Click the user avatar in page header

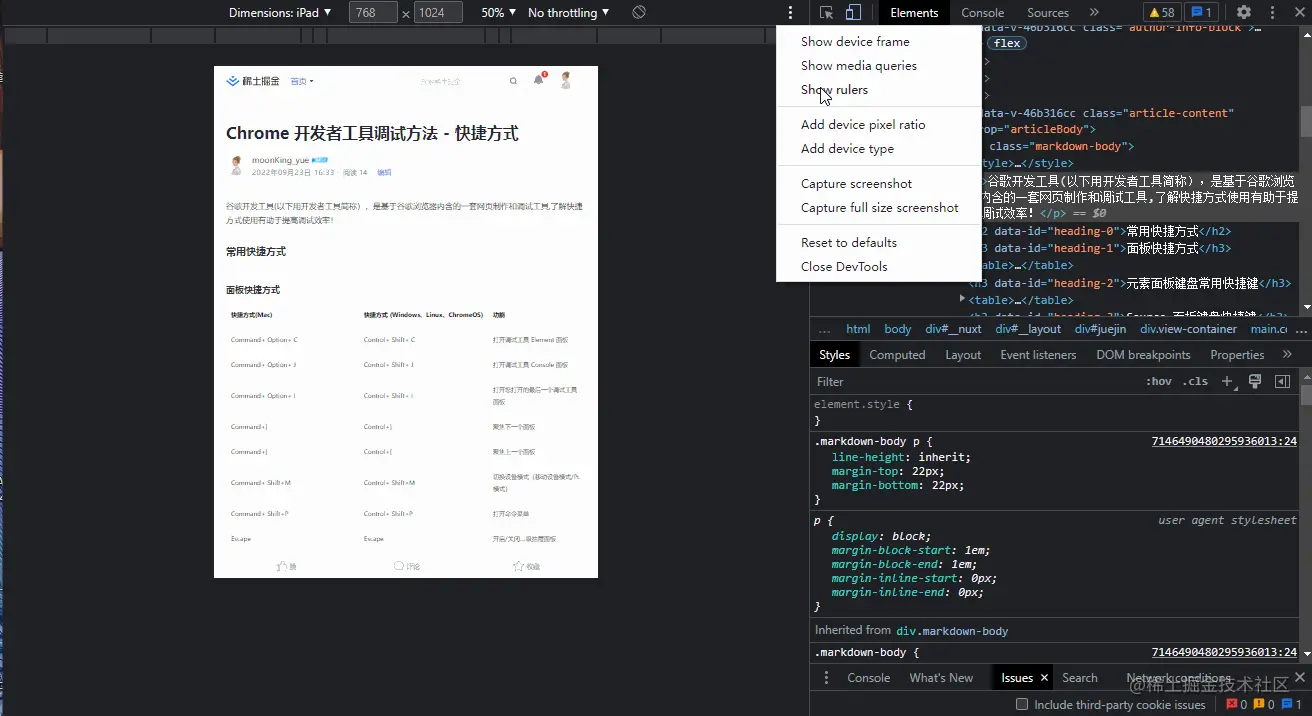566,80
